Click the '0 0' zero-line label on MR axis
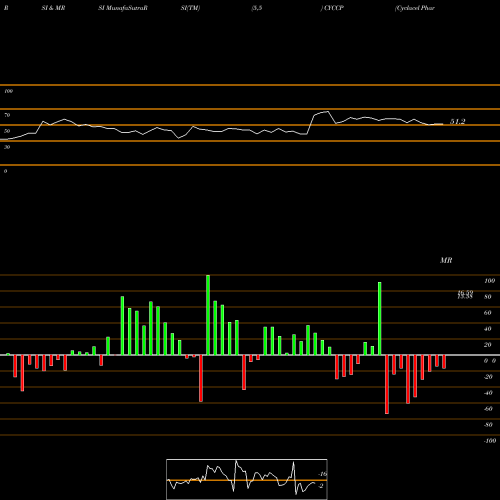 (490, 361)
